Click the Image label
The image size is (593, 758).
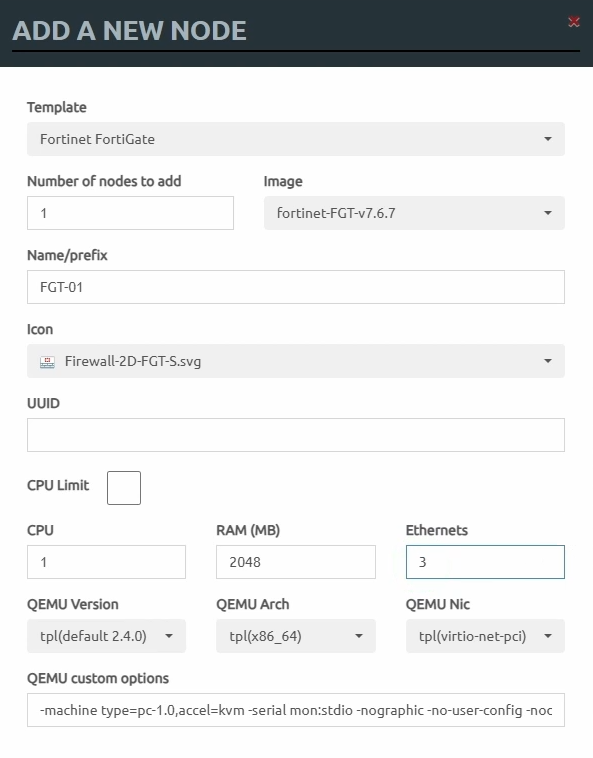(x=283, y=181)
